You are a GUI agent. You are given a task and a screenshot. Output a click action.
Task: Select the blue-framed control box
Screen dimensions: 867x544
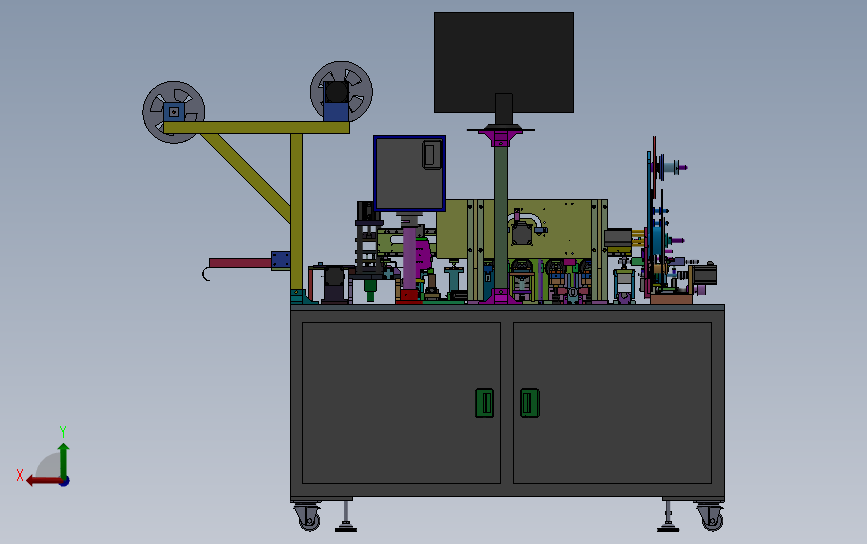(x=410, y=174)
